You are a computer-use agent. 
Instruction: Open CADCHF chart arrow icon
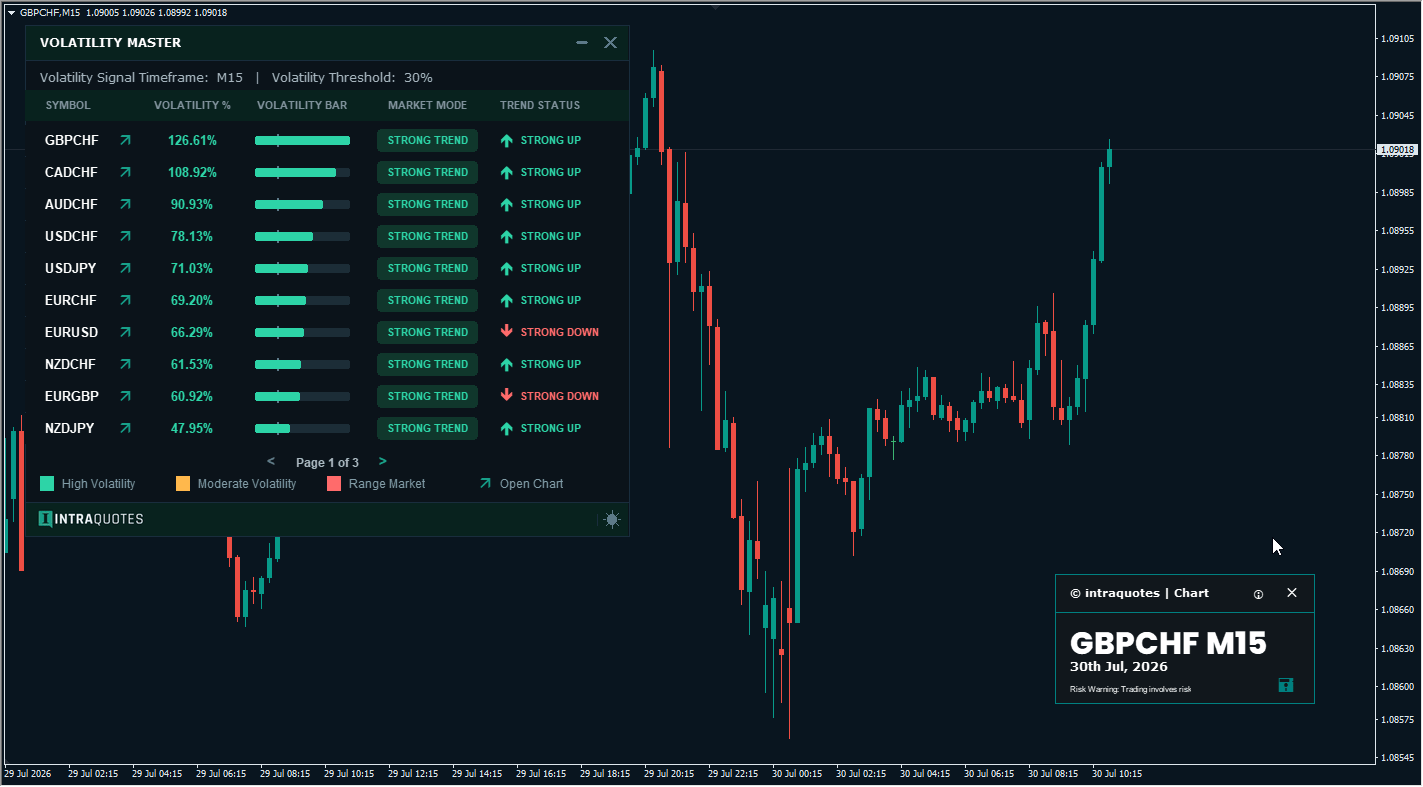pyautogui.click(x=125, y=173)
